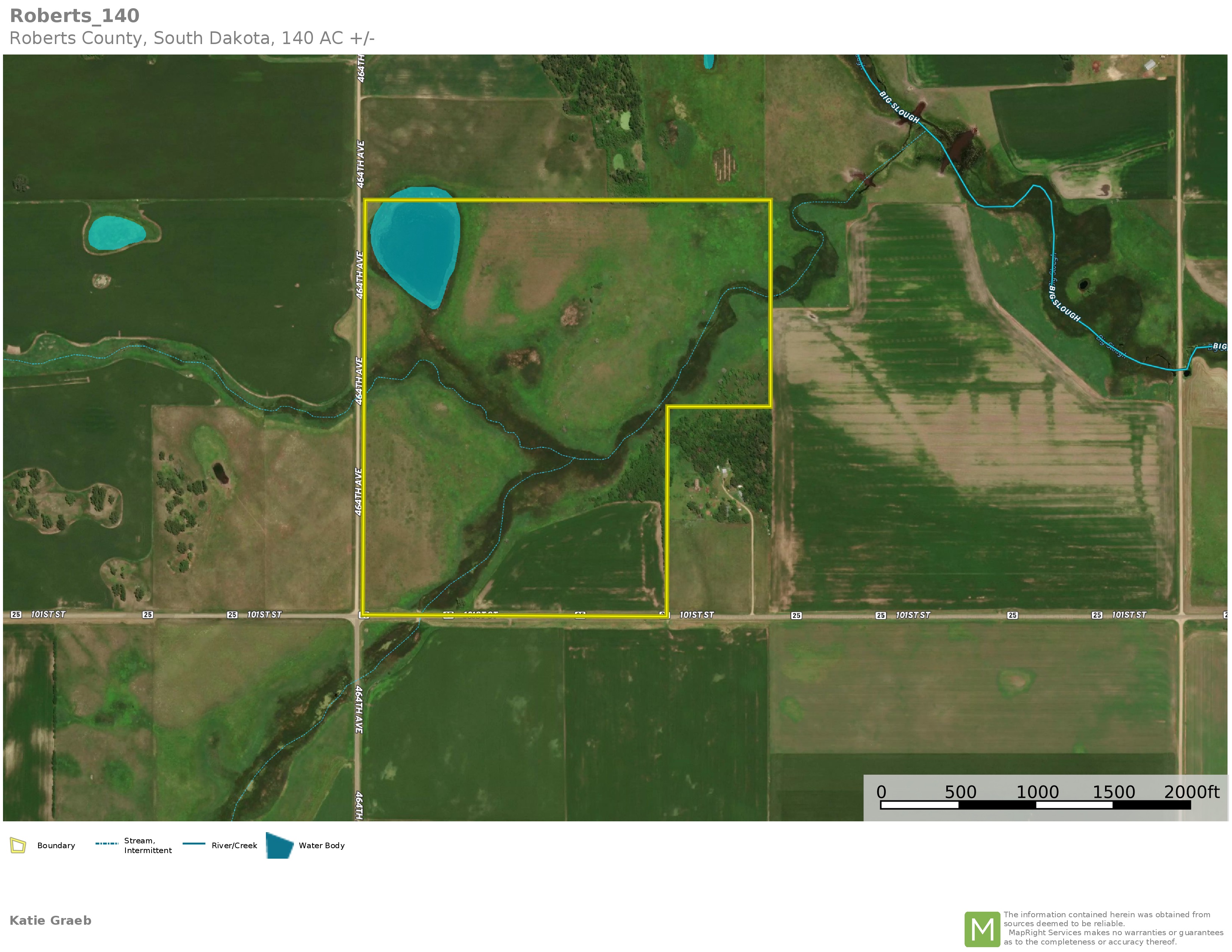Click the River/Creek legend label text
Viewport: 1232px width, 952px height.
(234, 845)
